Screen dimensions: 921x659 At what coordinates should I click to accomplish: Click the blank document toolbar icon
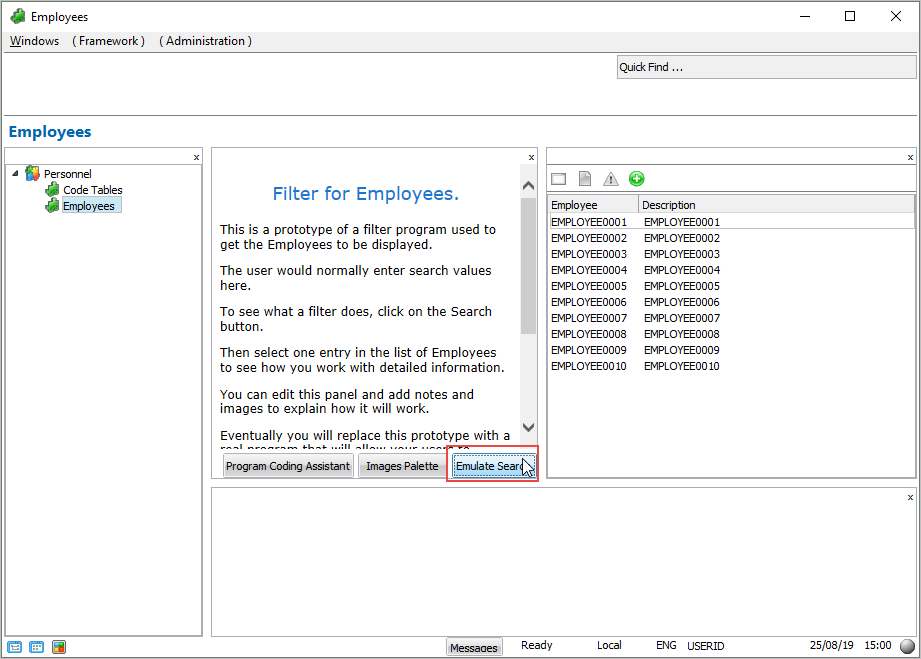[x=585, y=179]
